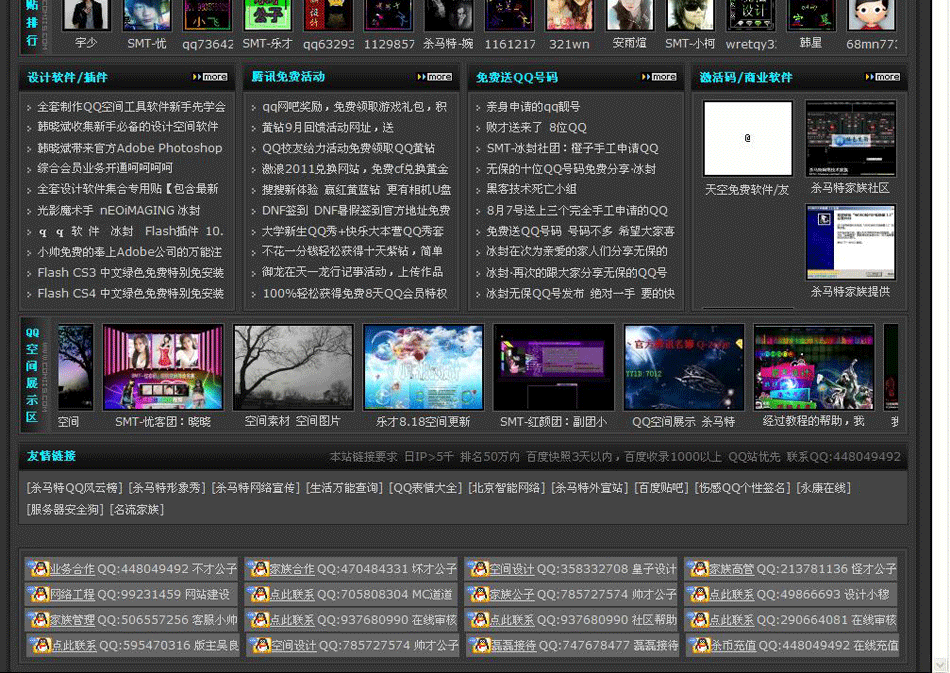Open the 杀马特形象秀 friend link
The height and width of the screenshot is (673, 950).
(x=168, y=488)
